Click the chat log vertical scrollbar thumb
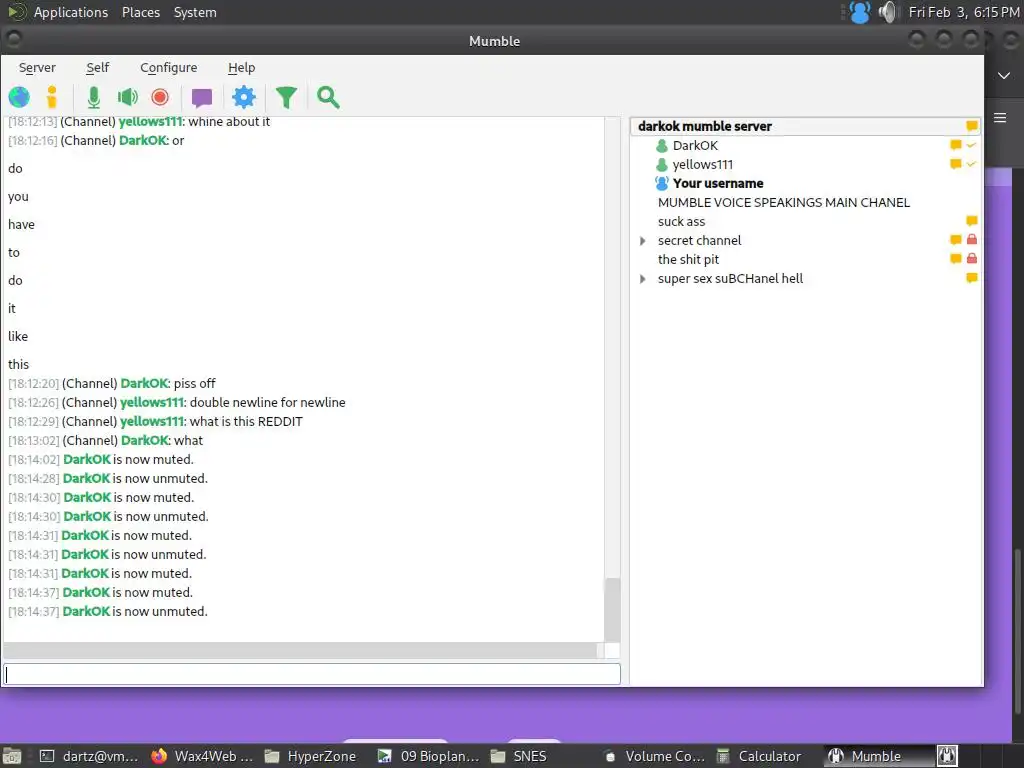 pos(612,610)
